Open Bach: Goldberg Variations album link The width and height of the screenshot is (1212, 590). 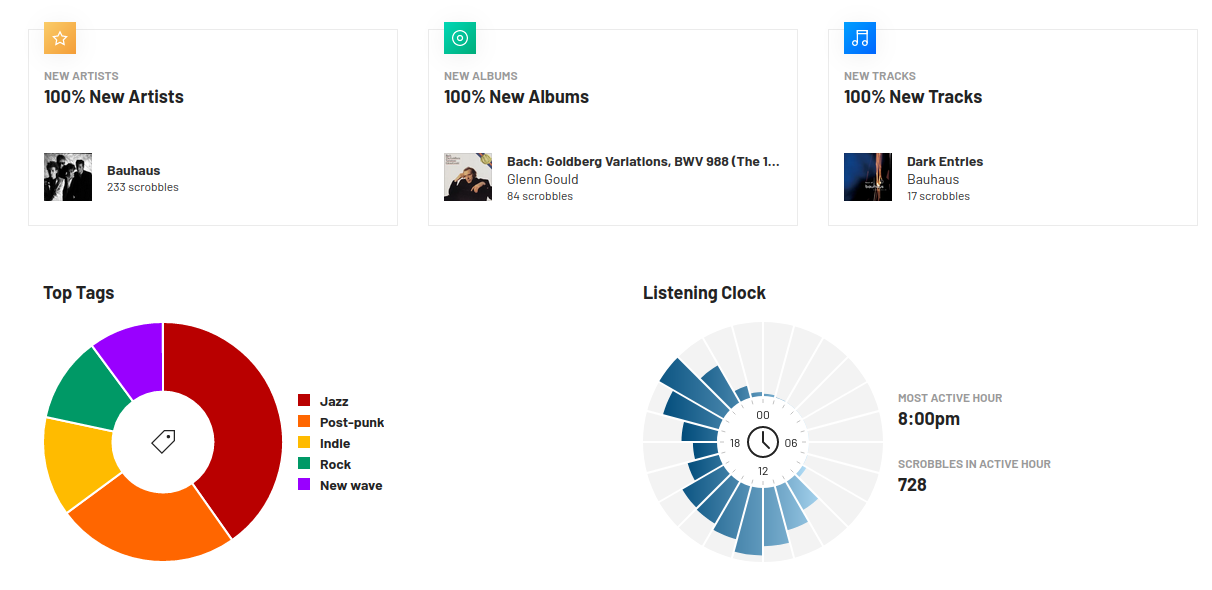[643, 161]
